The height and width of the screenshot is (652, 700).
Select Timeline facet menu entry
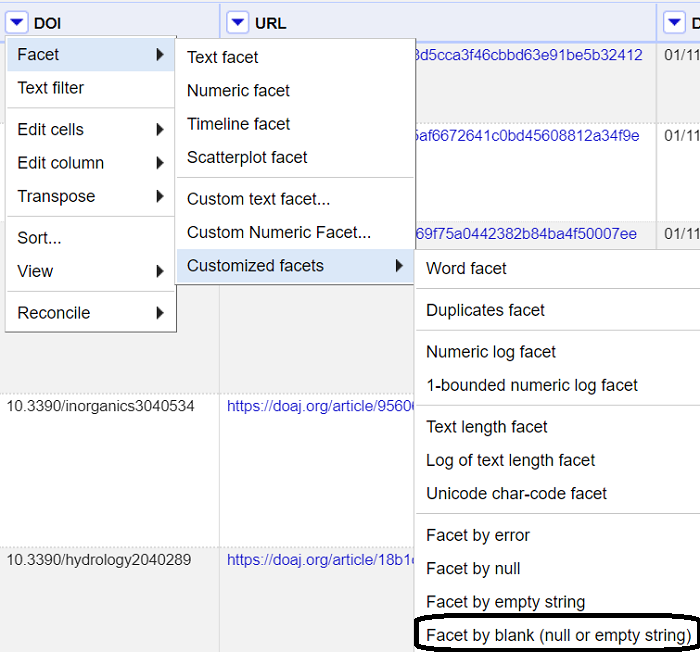tap(238, 124)
